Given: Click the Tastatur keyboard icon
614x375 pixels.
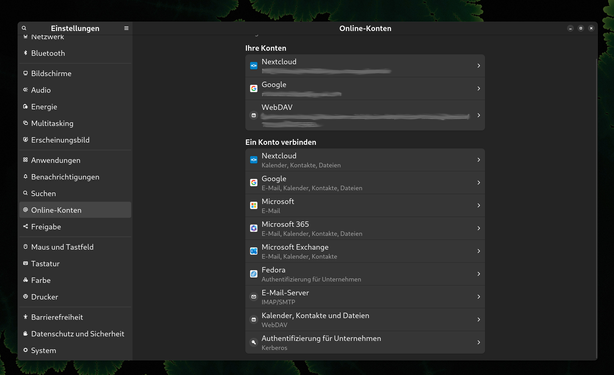Looking at the screenshot, I should coord(25,263).
